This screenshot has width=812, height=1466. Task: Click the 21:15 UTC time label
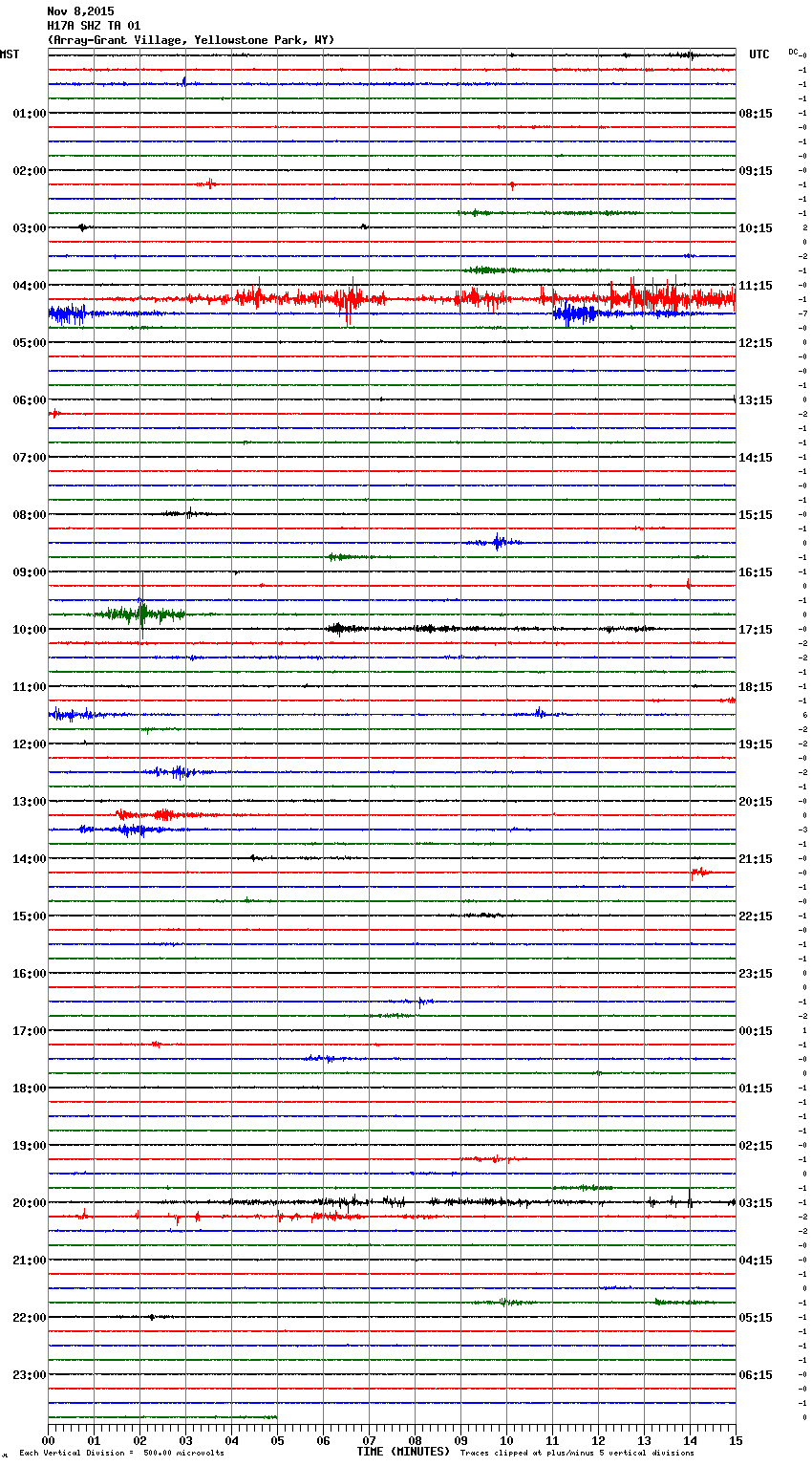pos(756,859)
